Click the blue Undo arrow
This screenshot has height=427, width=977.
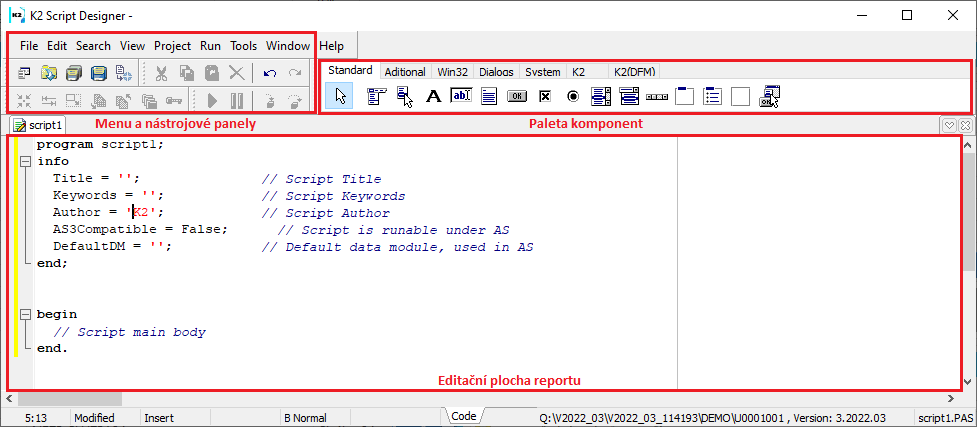tap(270, 74)
